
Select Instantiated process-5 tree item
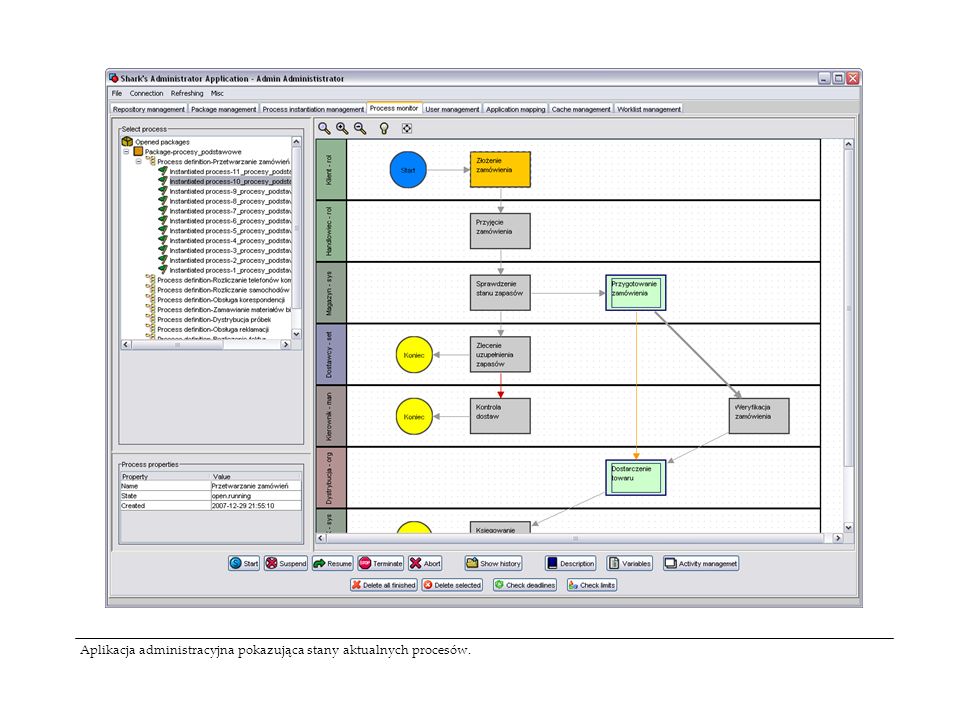[230, 230]
